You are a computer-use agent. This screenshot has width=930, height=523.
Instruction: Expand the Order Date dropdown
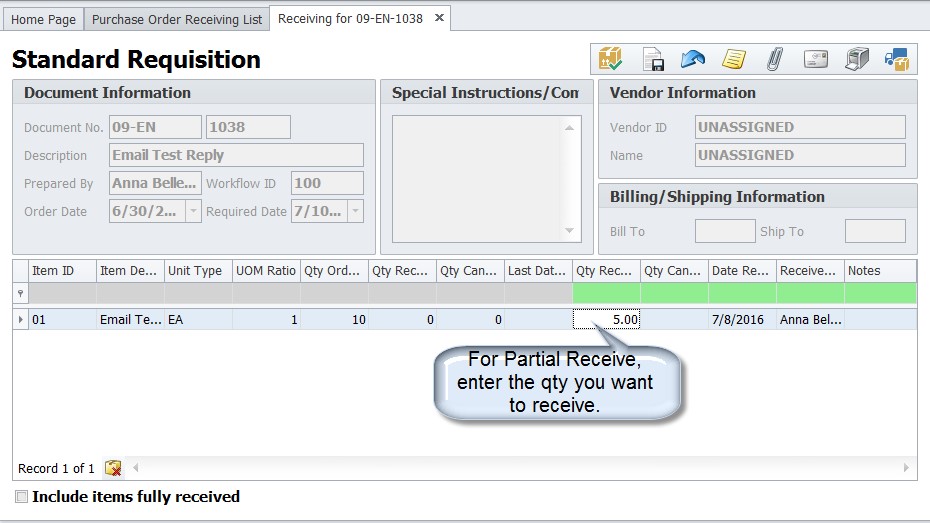(x=194, y=211)
